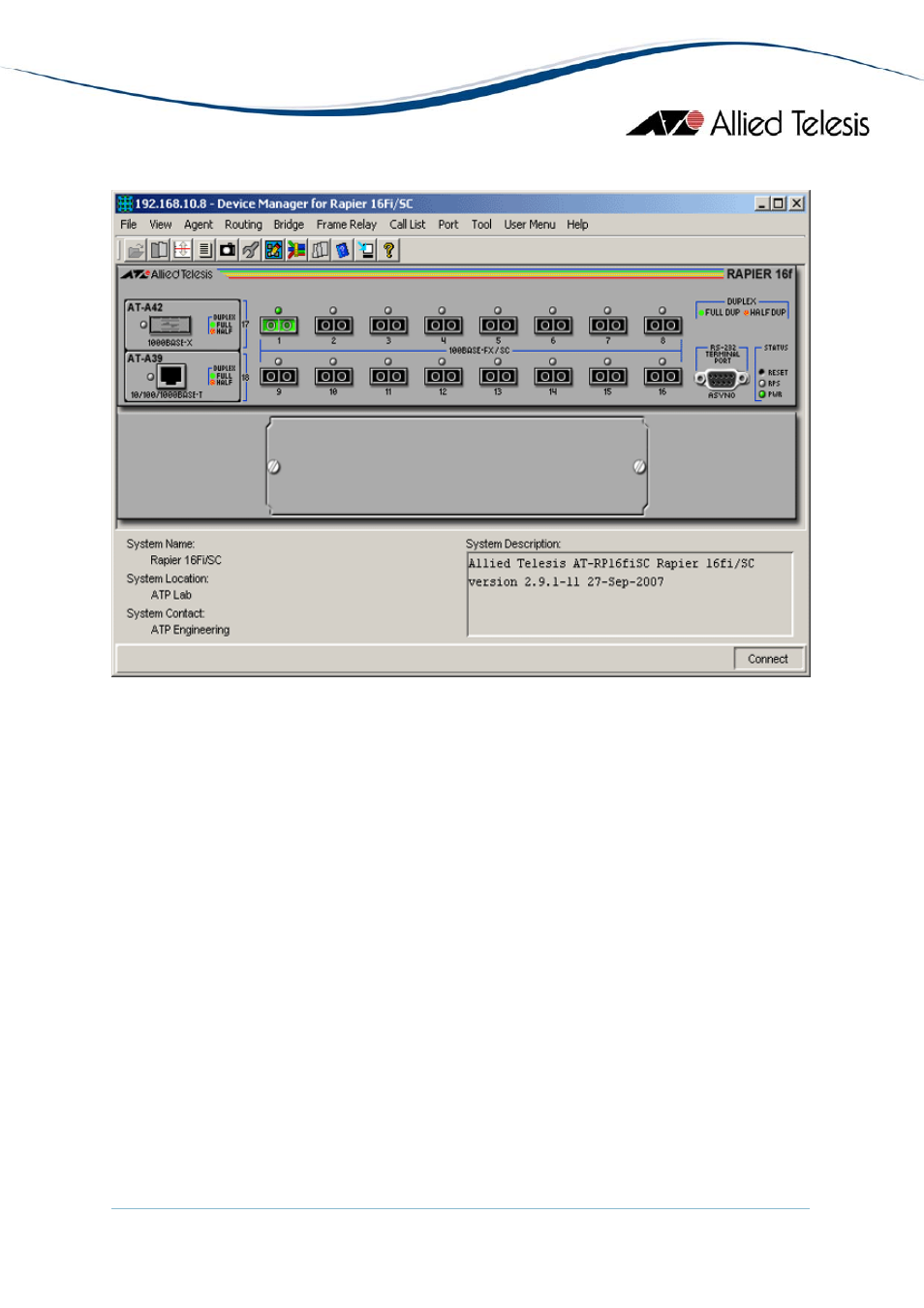Image resolution: width=924 pixels, height=1308 pixels.
Task: Click the checklist with pencil toolbar icon
Action: tap(274, 250)
